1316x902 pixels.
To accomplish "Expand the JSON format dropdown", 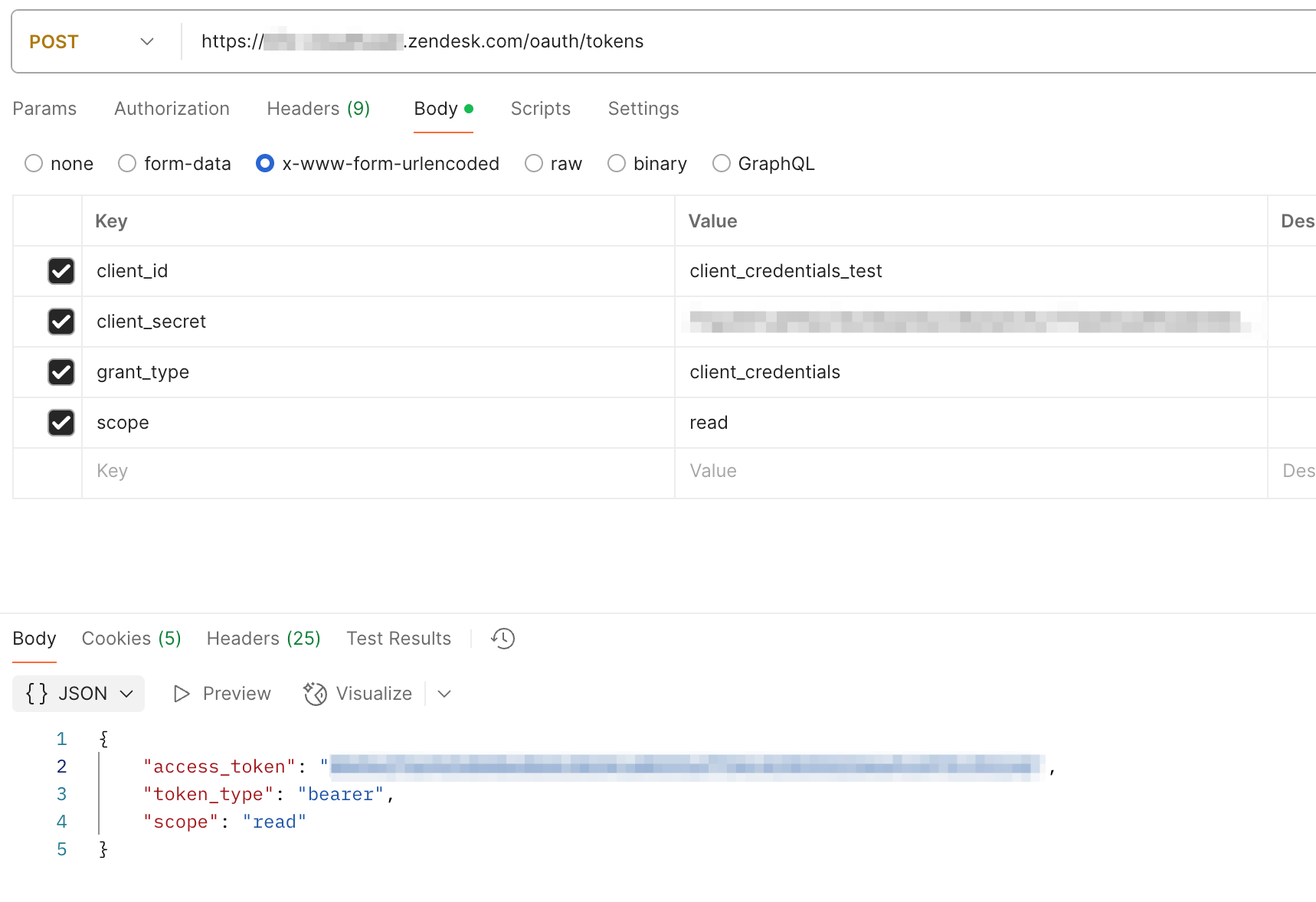I will point(79,694).
